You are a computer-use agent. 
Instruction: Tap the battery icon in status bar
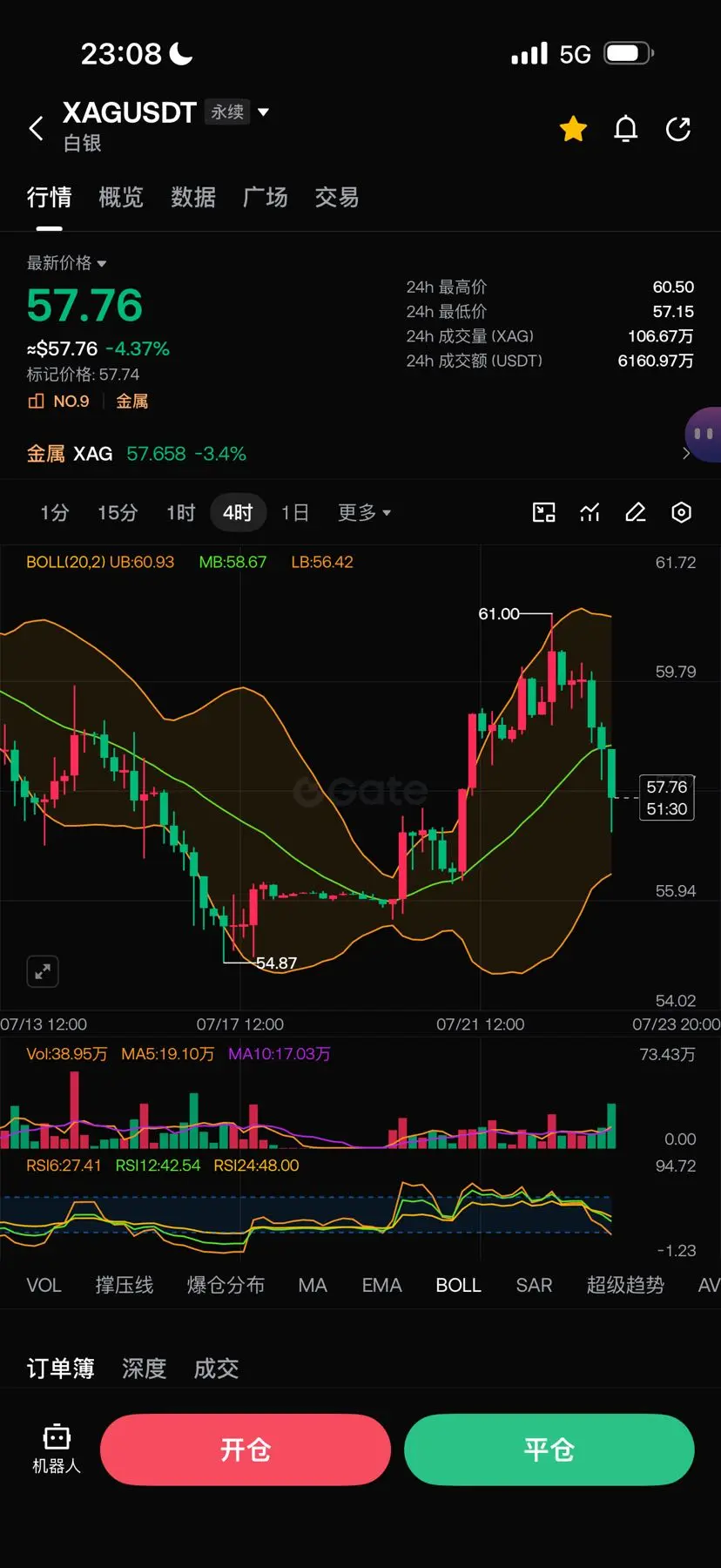click(x=630, y=53)
